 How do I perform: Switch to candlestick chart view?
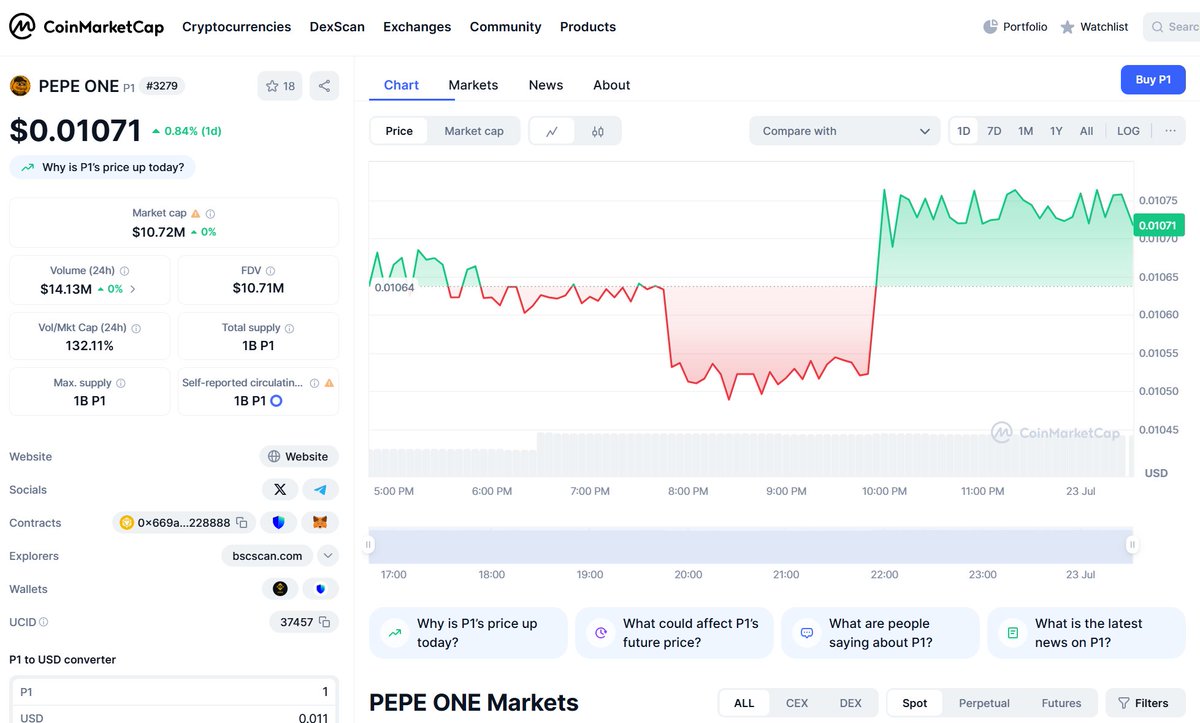click(598, 131)
